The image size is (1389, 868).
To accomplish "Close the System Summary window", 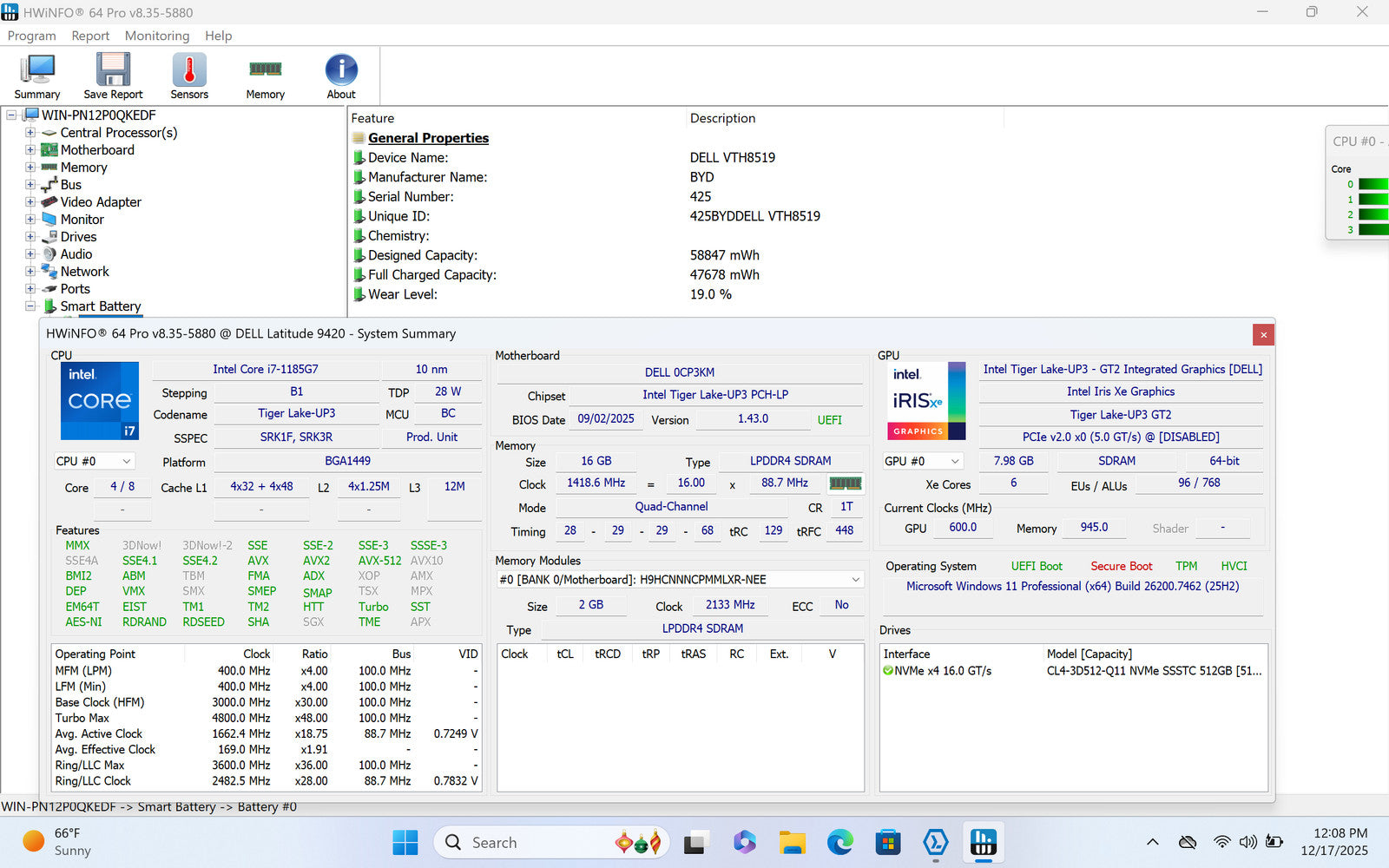I will (x=1263, y=335).
